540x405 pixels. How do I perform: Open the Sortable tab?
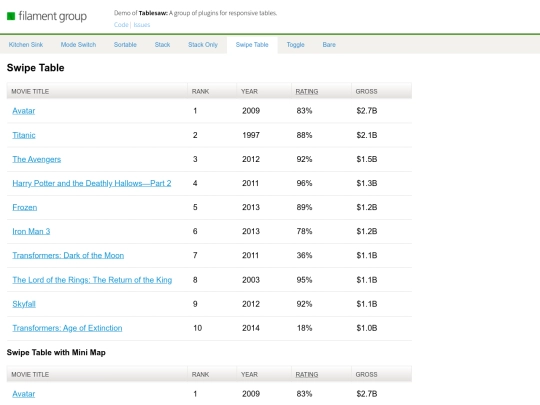coord(125,45)
